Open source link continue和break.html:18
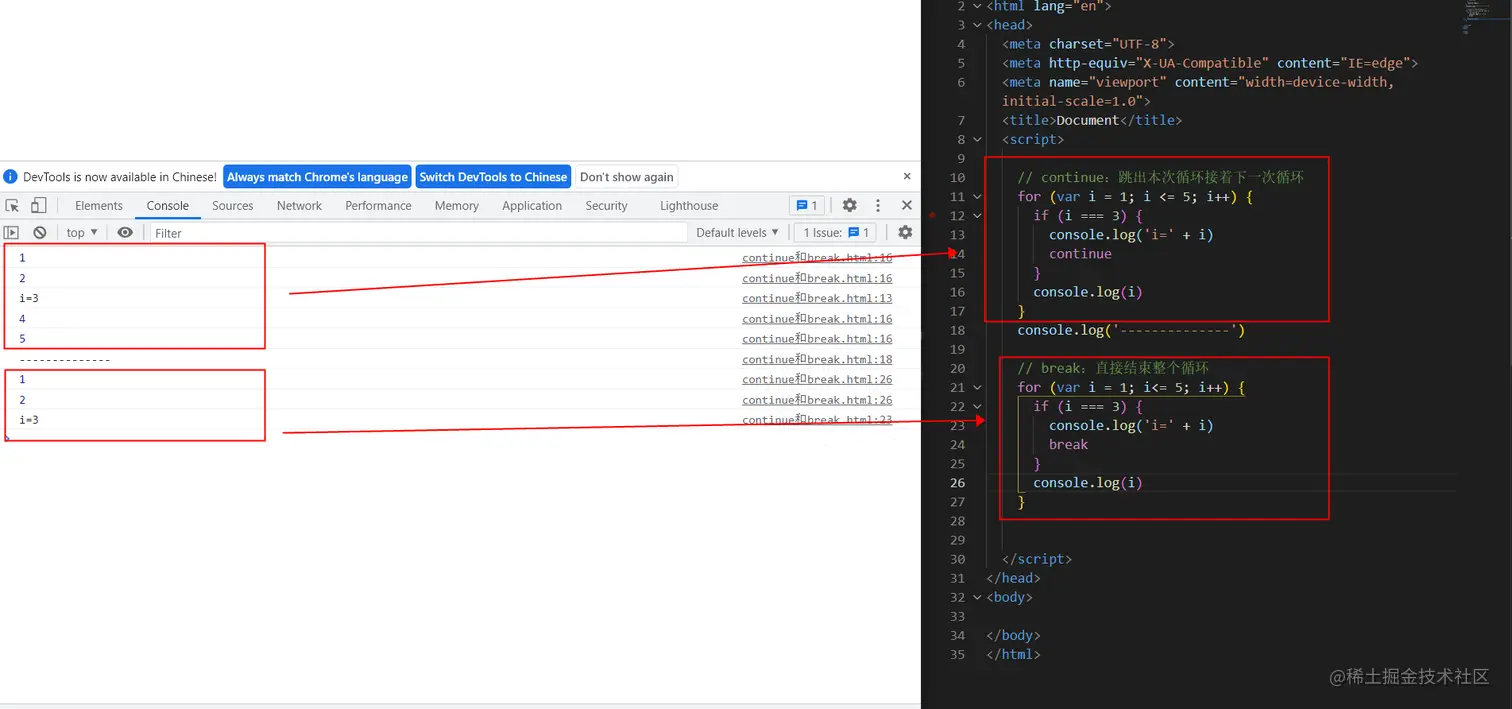Viewport: 1512px width, 709px height. click(817, 359)
